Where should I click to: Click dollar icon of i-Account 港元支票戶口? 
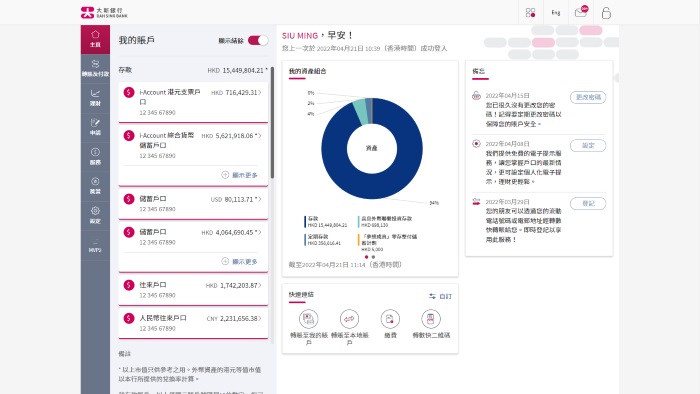pyautogui.click(x=129, y=92)
